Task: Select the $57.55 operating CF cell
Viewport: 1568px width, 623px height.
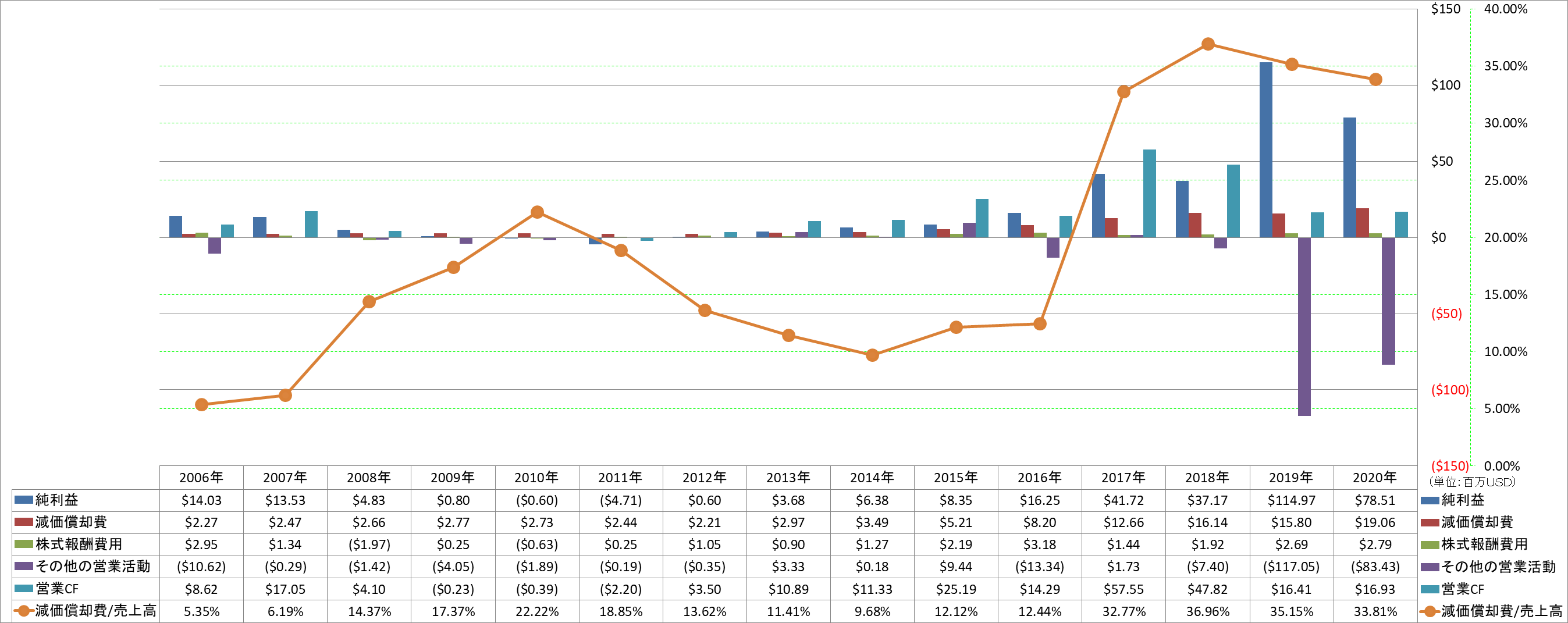Action: coord(1123,589)
